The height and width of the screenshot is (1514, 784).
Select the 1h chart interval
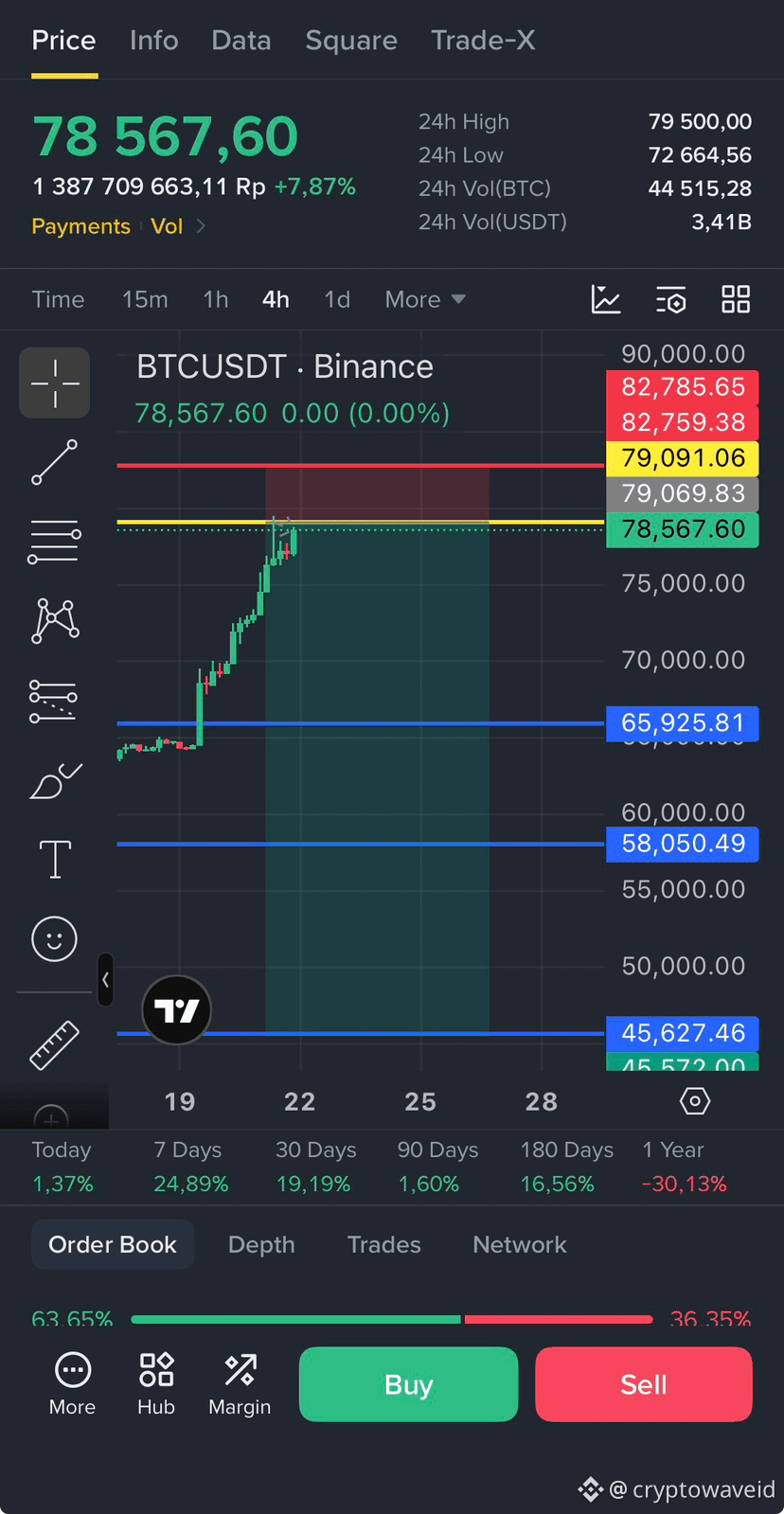click(216, 299)
